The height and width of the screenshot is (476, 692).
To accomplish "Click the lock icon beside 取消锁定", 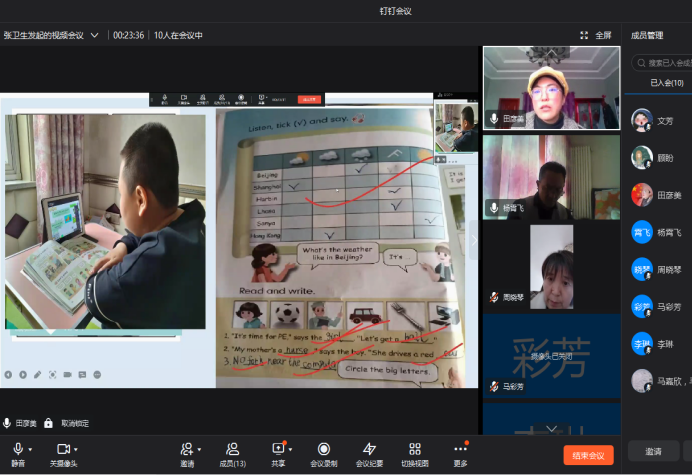I will [48, 423].
